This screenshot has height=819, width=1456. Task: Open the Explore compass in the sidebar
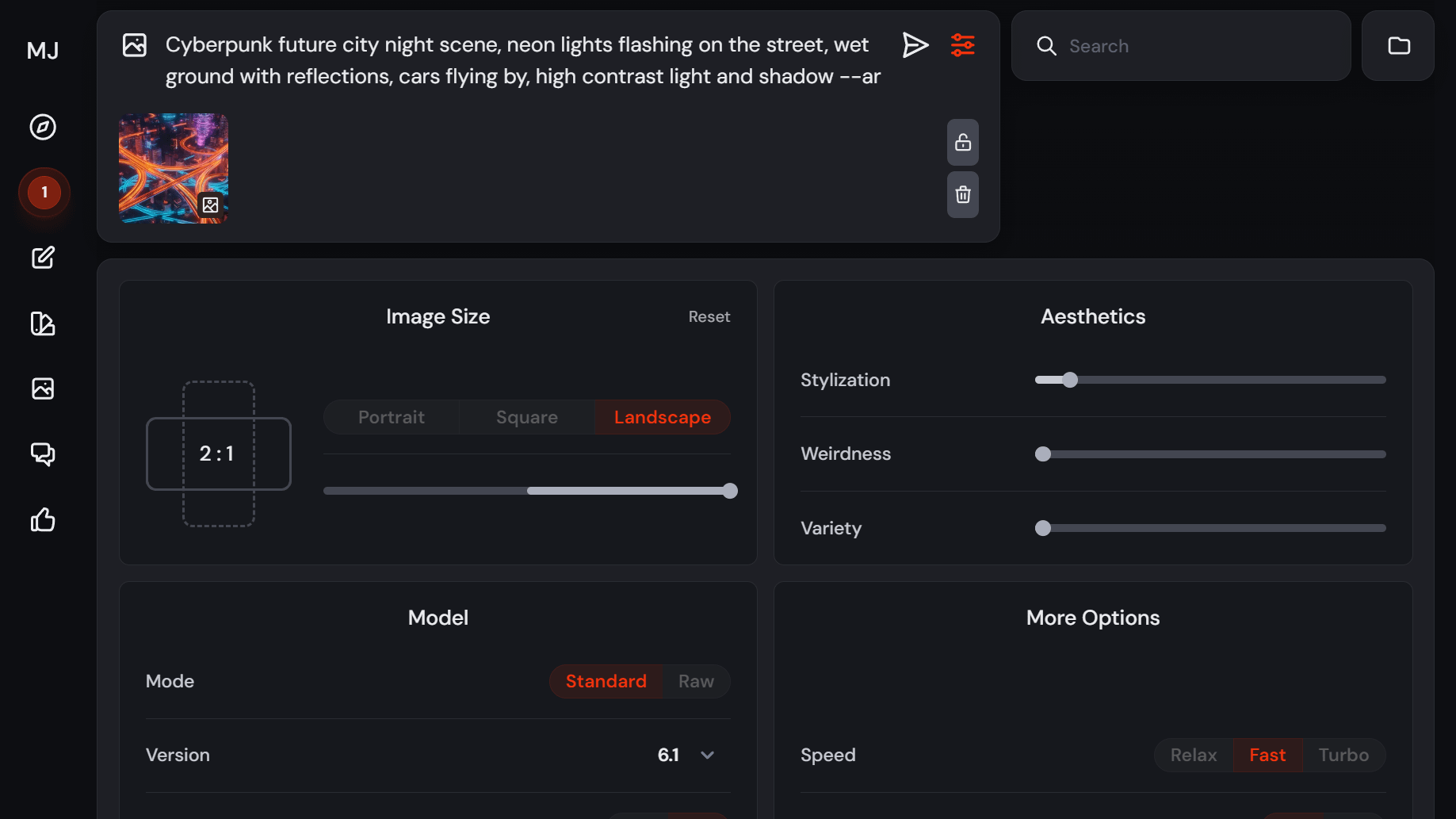pyautogui.click(x=44, y=127)
